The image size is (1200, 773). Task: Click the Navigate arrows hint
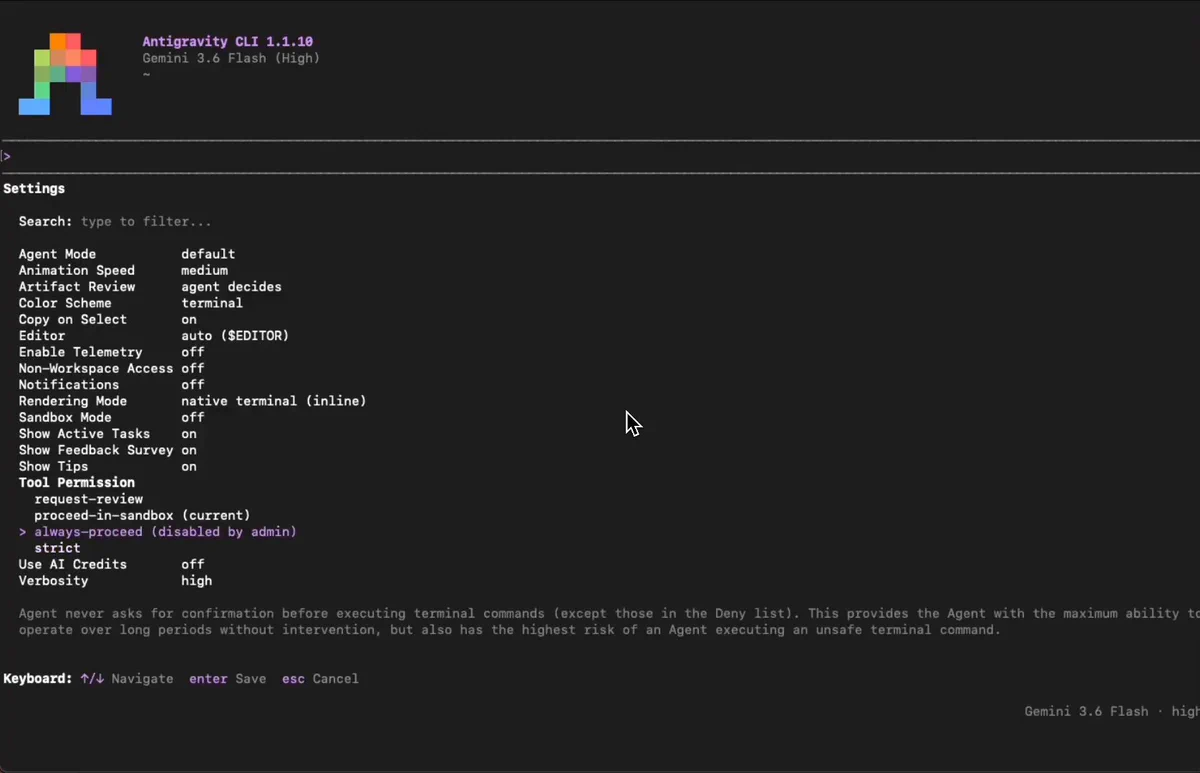pos(127,679)
